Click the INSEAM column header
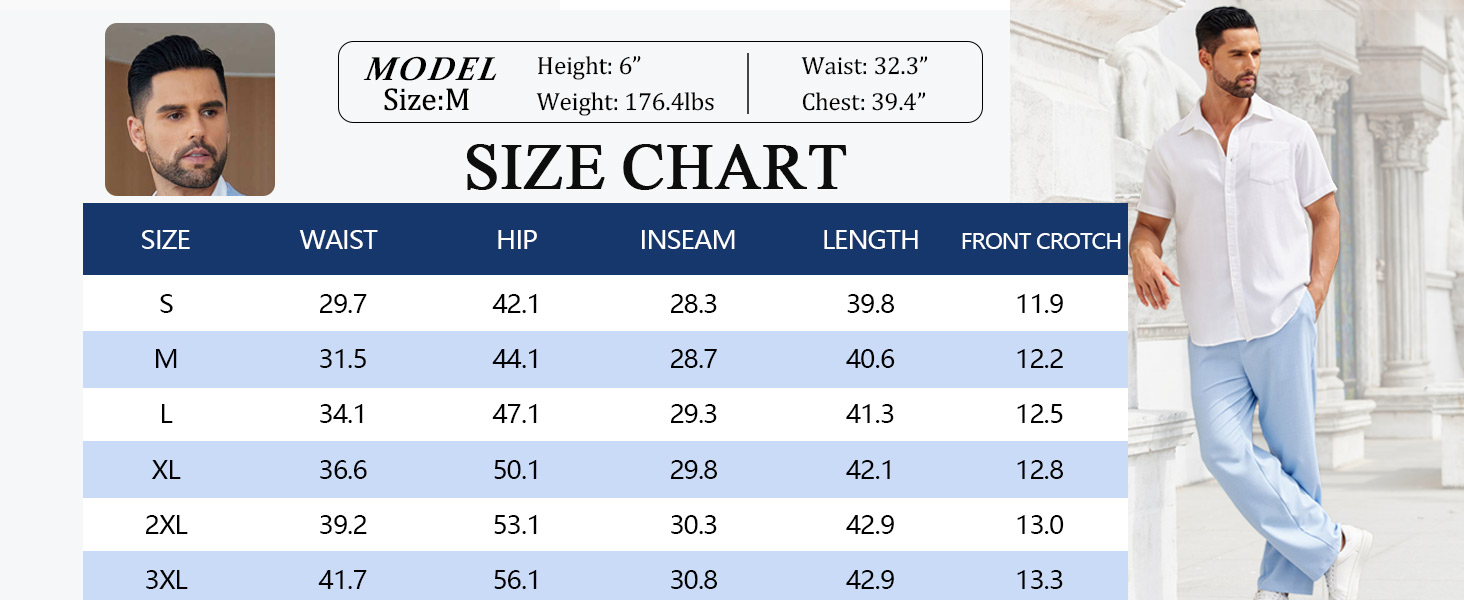 tap(687, 240)
